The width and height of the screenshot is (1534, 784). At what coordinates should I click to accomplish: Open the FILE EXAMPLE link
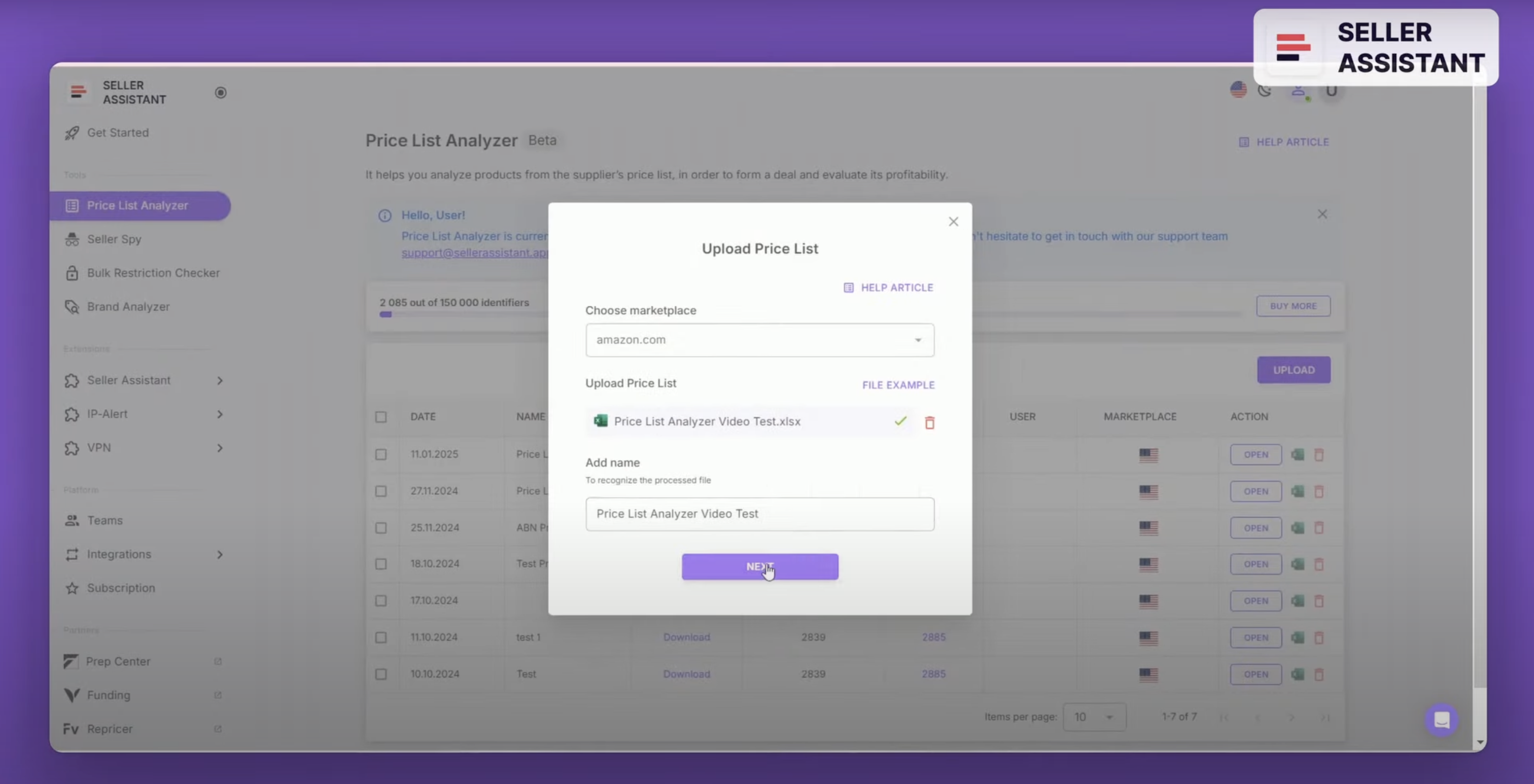(897, 385)
